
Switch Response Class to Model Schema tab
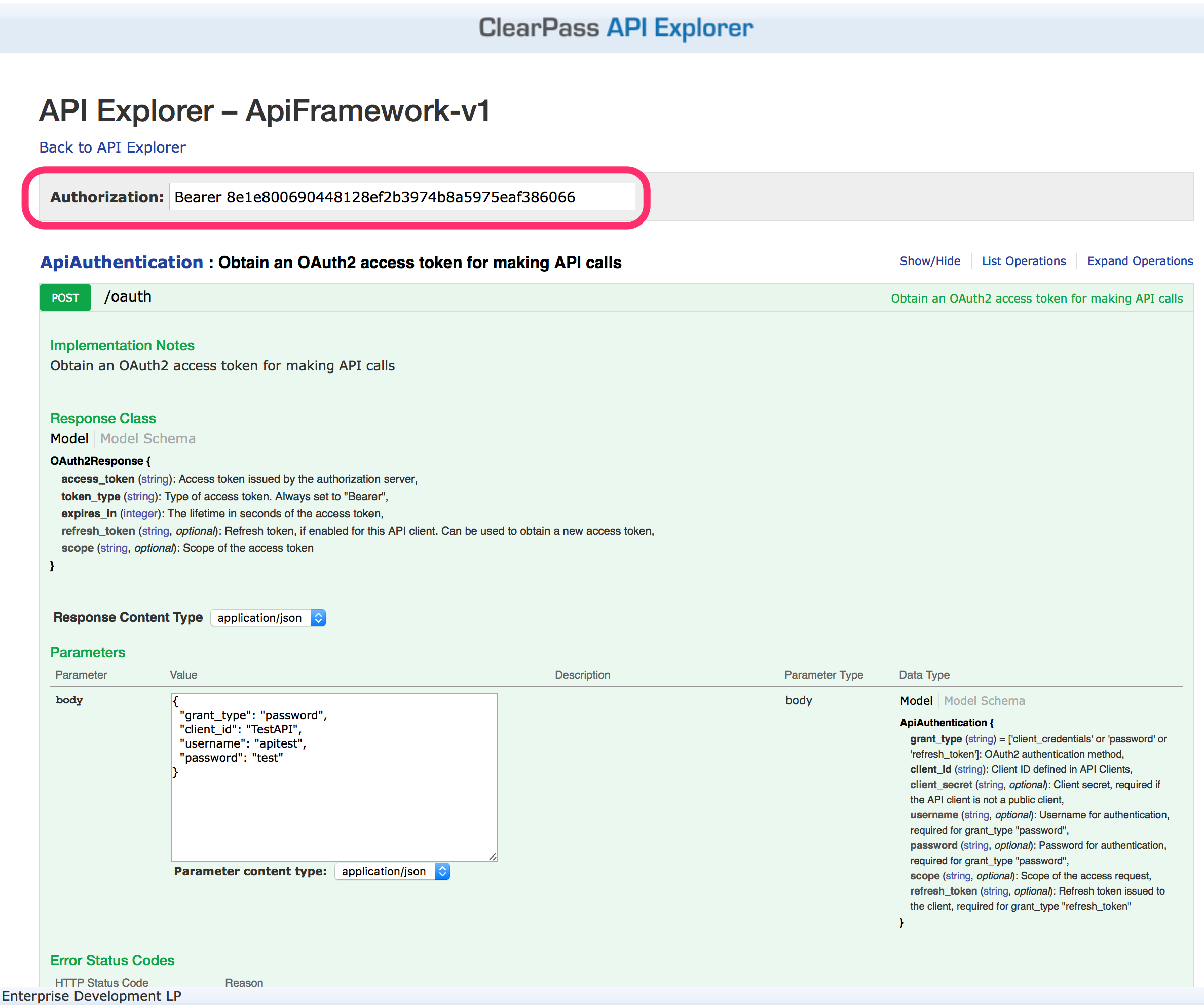(148, 438)
